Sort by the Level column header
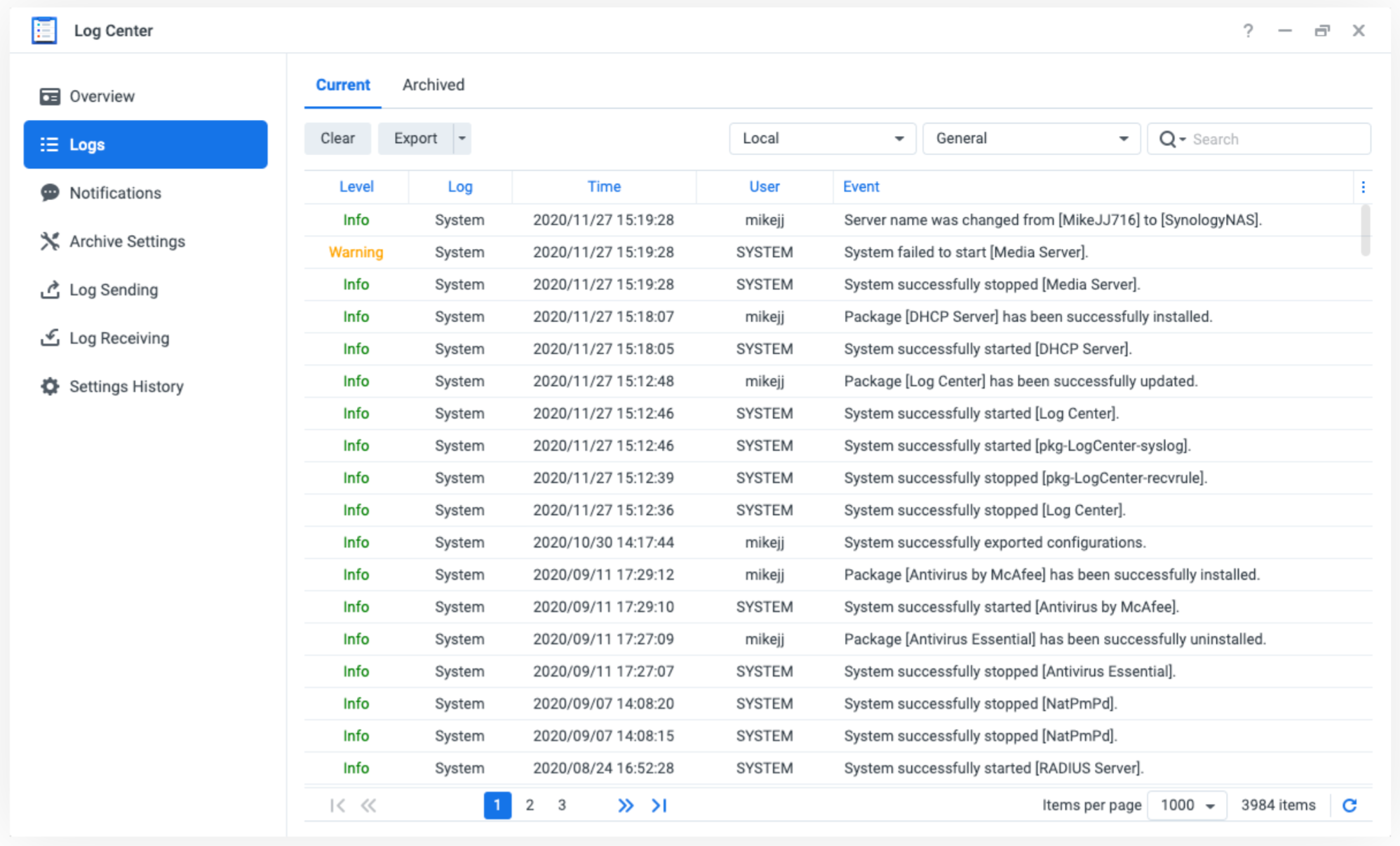Image resolution: width=1400 pixels, height=846 pixels. click(356, 187)
